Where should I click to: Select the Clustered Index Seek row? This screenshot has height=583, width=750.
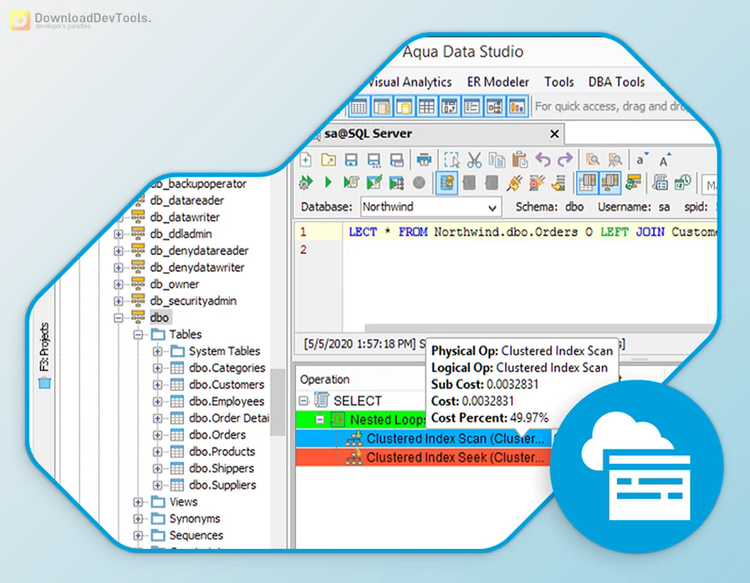pyautogui.click(x=423, y=458)
